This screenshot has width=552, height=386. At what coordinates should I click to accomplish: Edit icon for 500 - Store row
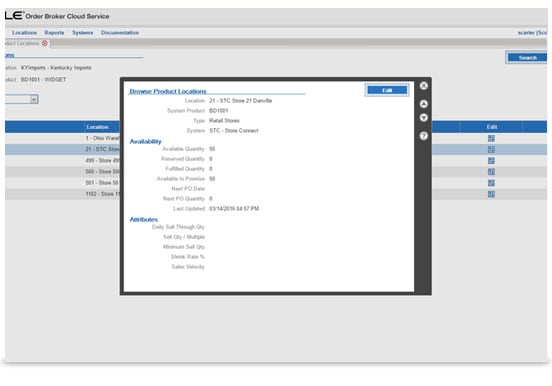[x=491, y=172]
